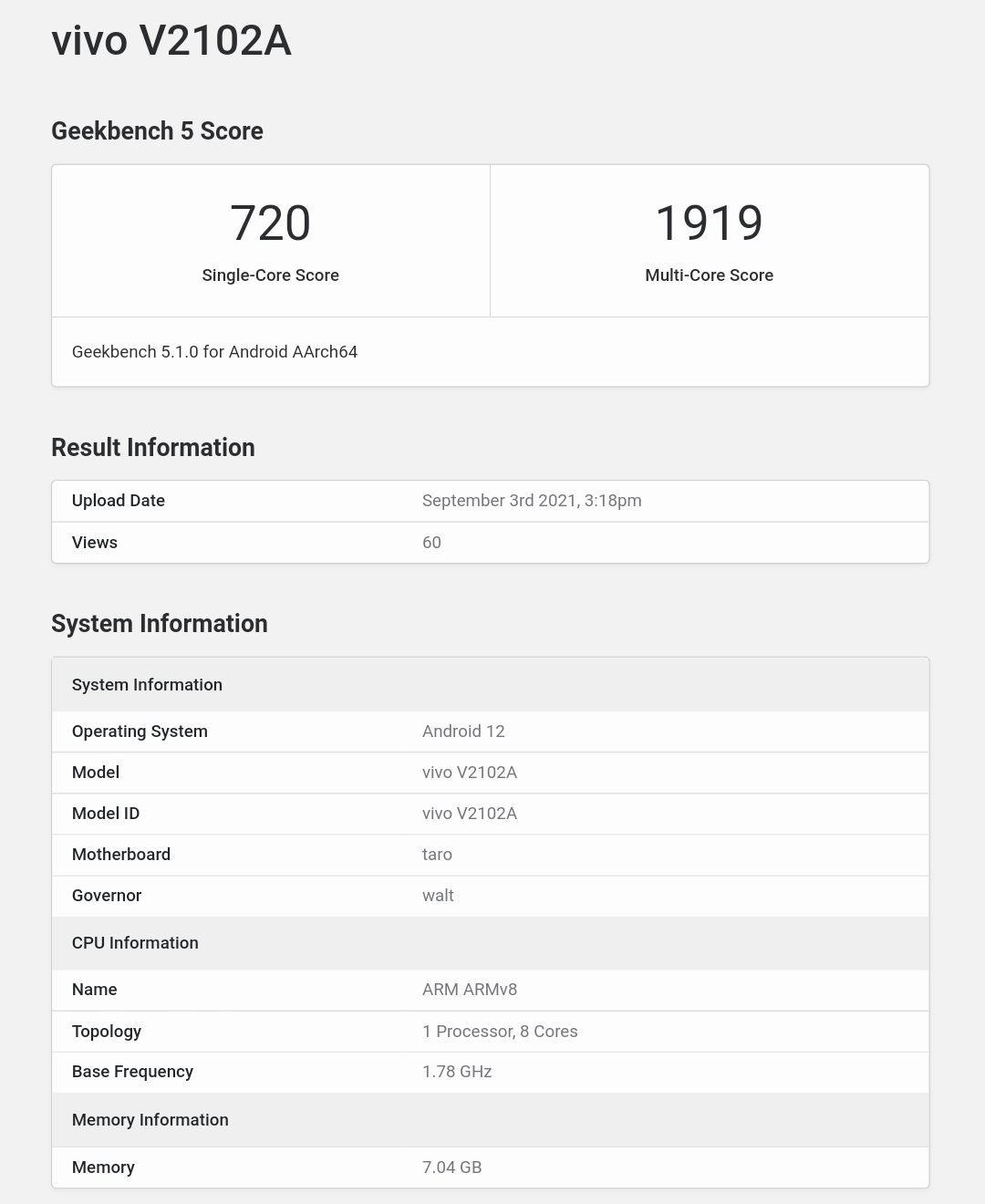This screenshot has width=985, height=1204.
Task: Click the multi-core score value 1919
Action: coord(709,223)
